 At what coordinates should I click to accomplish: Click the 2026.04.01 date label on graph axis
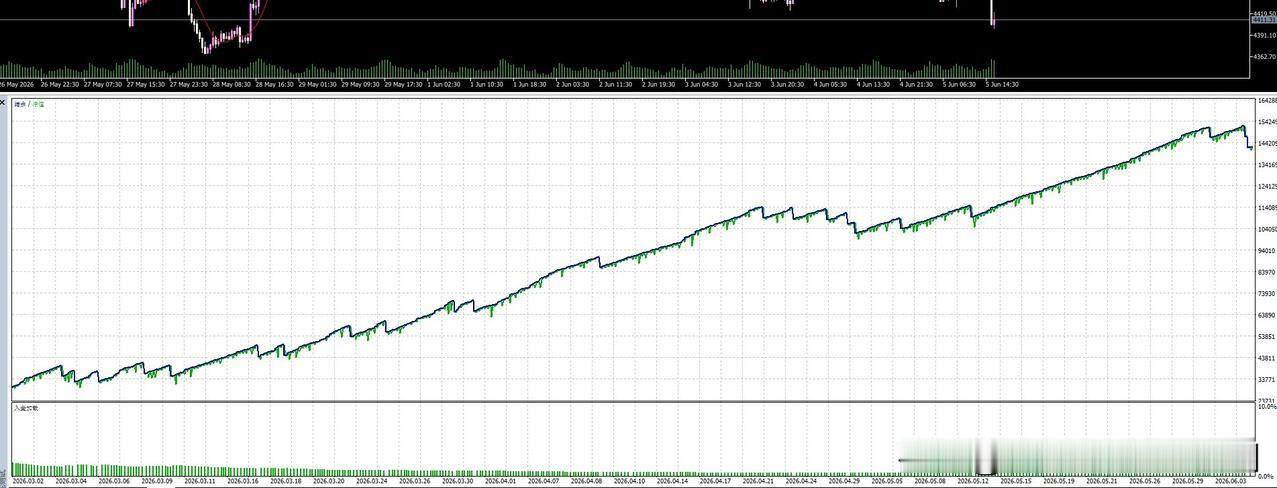coord(501,481)
